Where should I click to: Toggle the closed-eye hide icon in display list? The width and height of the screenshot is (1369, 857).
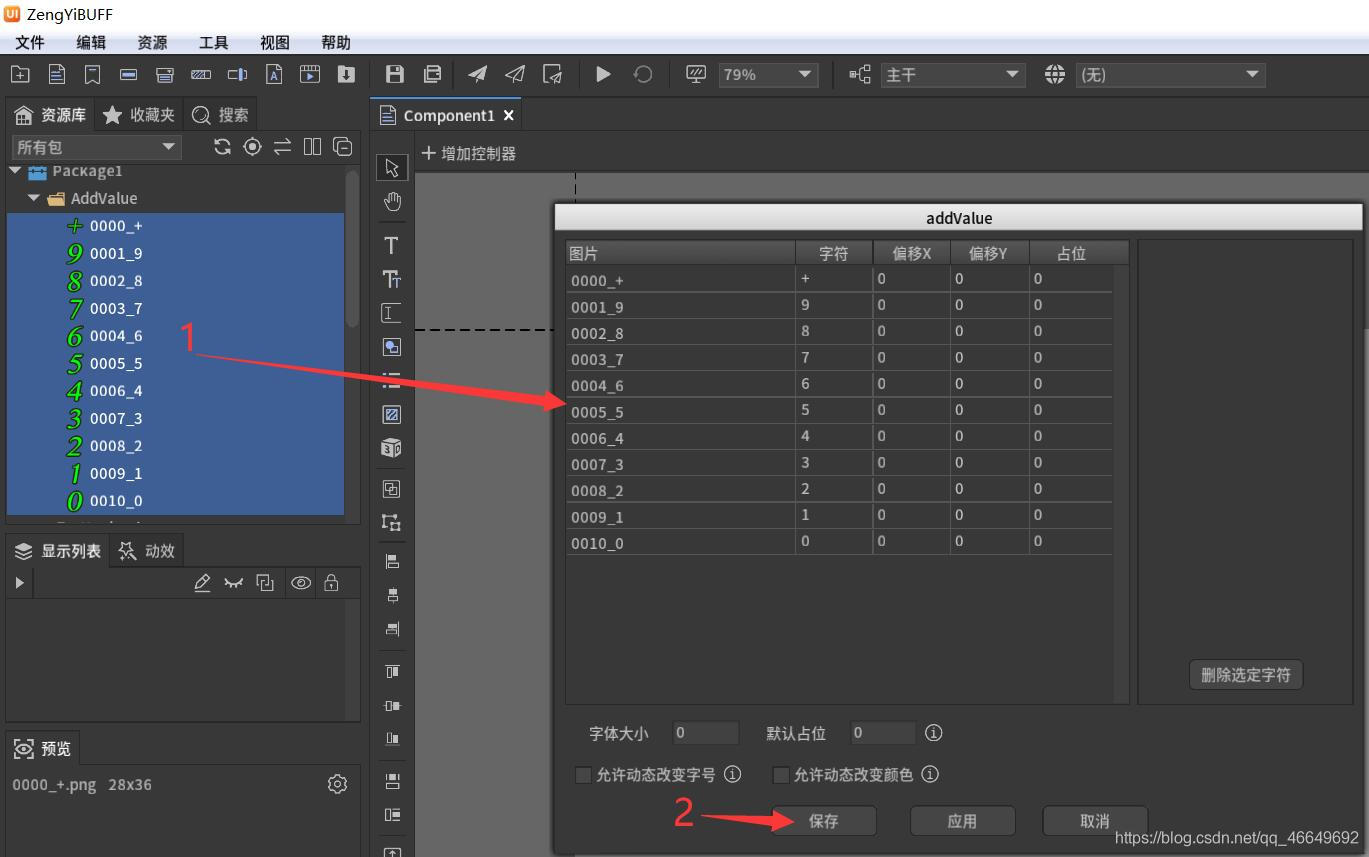[233, 583]
